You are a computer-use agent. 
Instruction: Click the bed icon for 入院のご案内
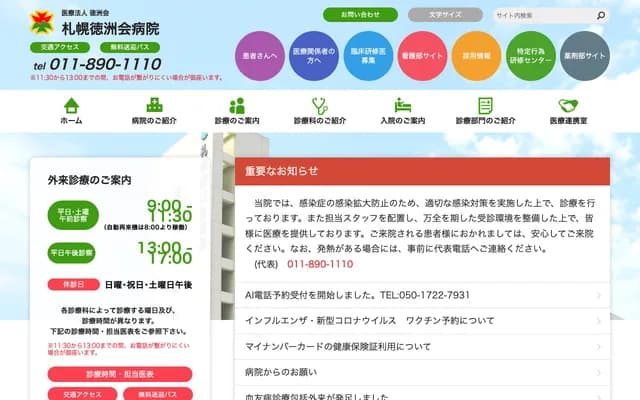[403, 105]
